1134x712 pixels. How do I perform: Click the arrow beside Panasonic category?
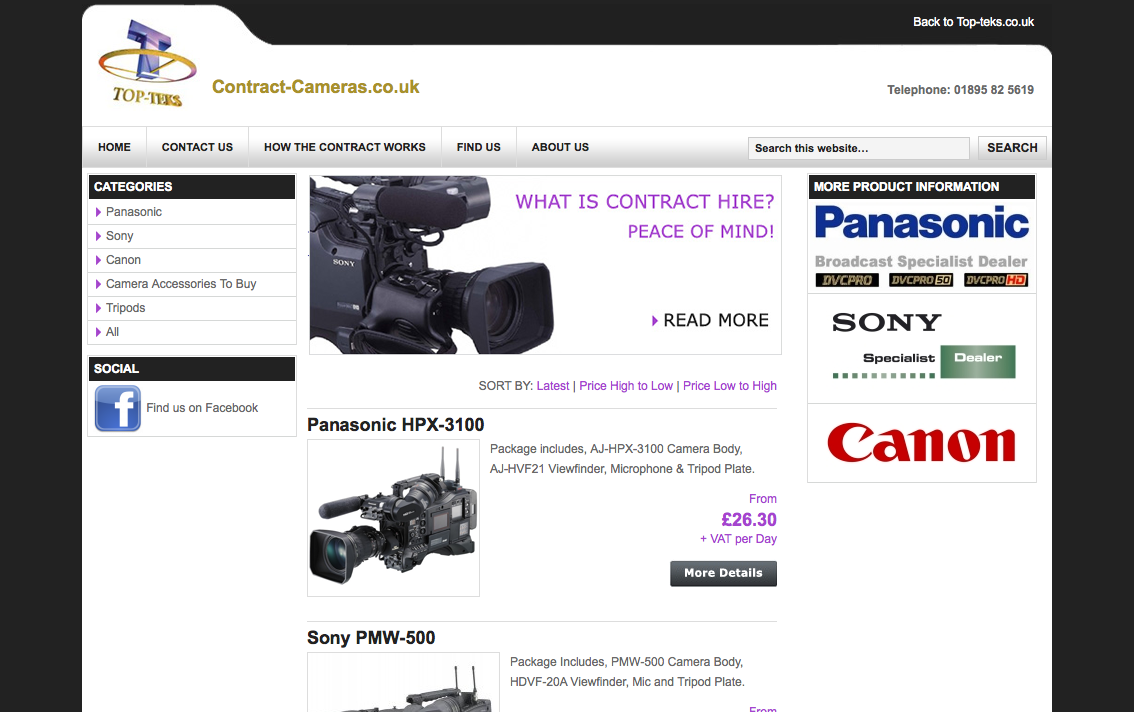pyautogui.click(x=98, y=212)
